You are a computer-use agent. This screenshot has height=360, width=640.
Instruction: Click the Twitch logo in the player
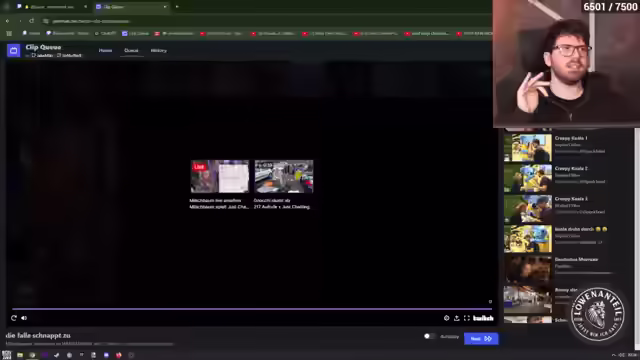coord(483,318)
